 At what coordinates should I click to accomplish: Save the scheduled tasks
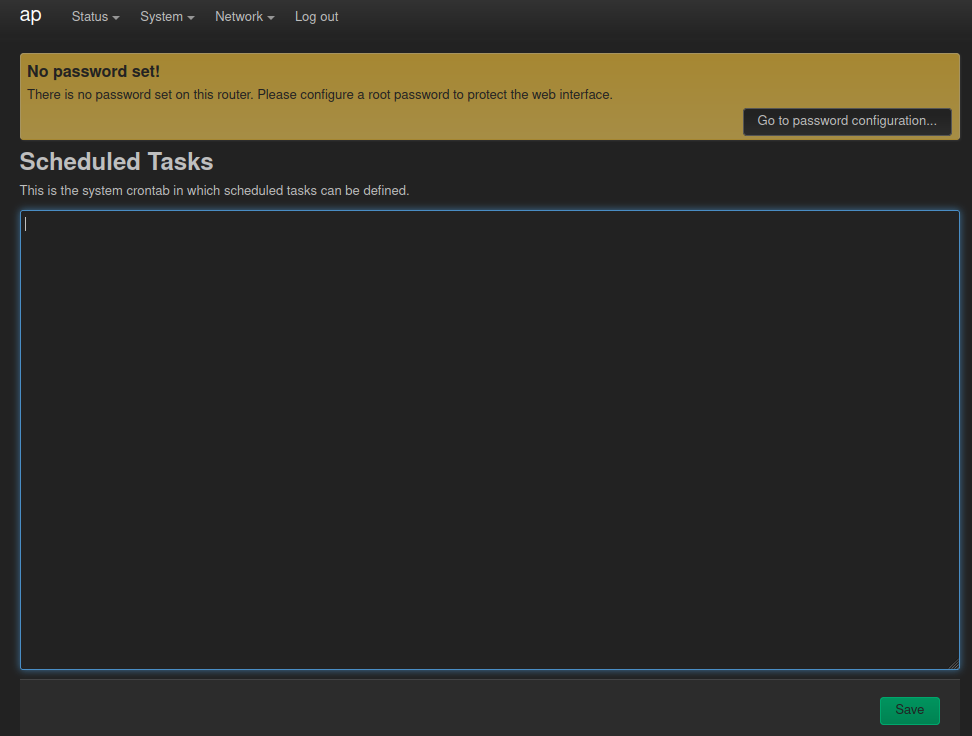pos(909,710)
